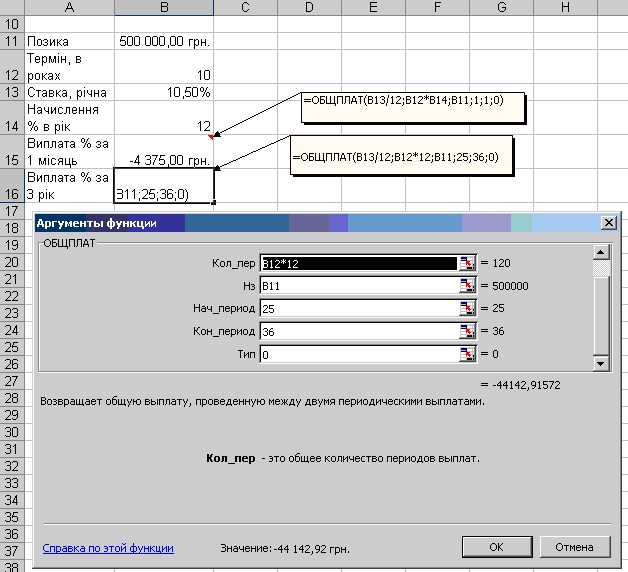Click range selector icon for Нач_период

(466, 309)
